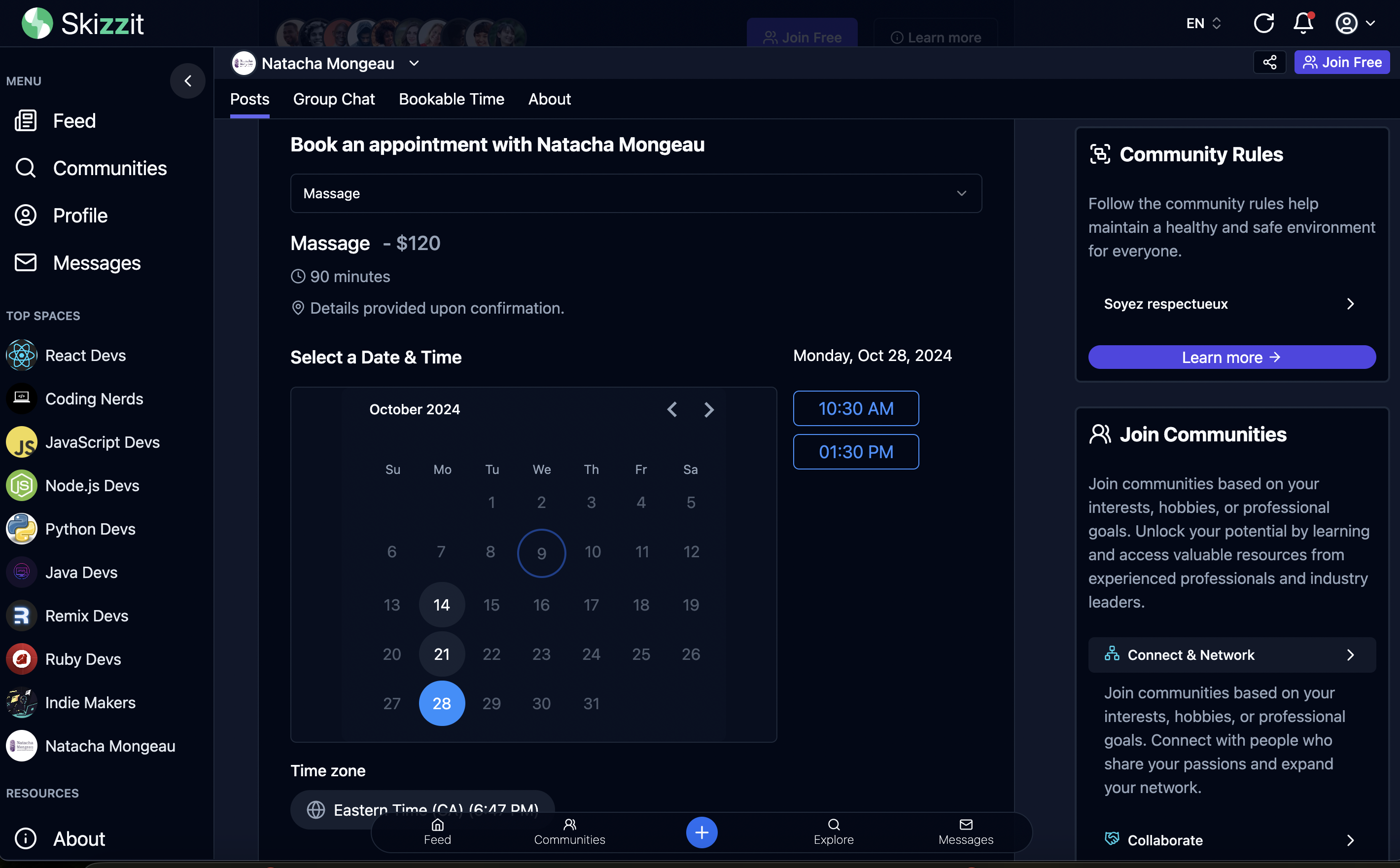Open About under Resources
Screen dimensions: 1400x868
60,839
